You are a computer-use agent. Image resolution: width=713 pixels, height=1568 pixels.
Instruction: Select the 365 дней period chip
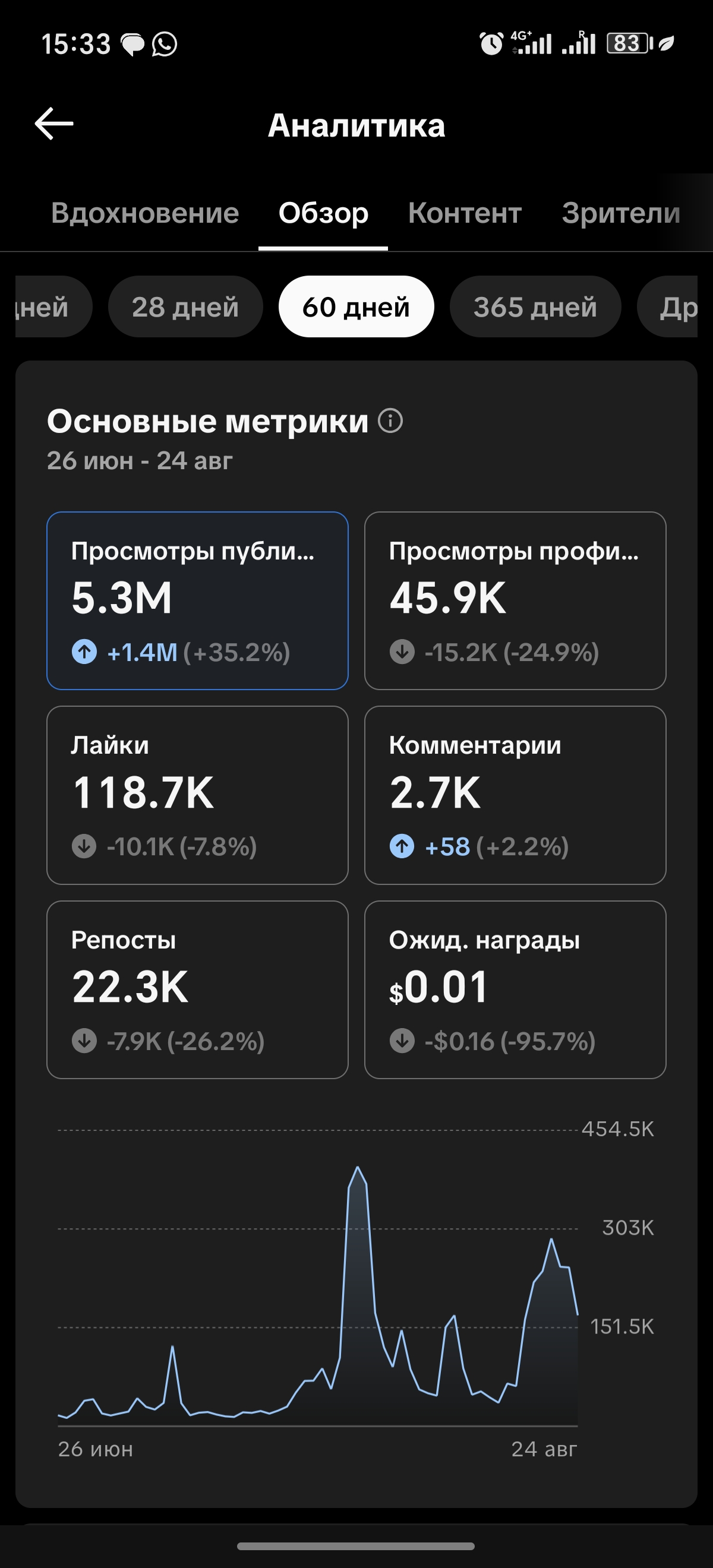pyautogui.click(x=535, y=307)
